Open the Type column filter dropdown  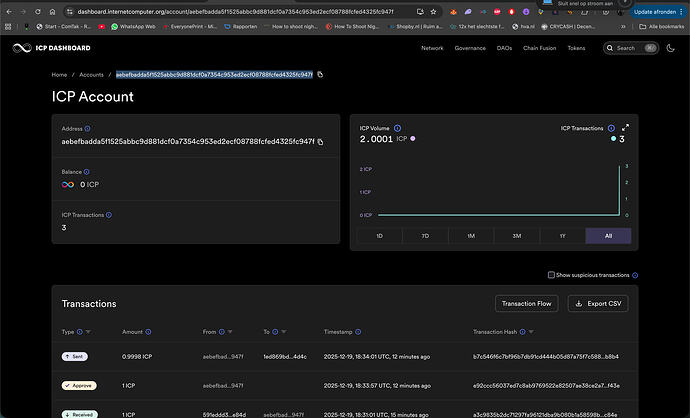pyautogui.click(x=88, y=332)
